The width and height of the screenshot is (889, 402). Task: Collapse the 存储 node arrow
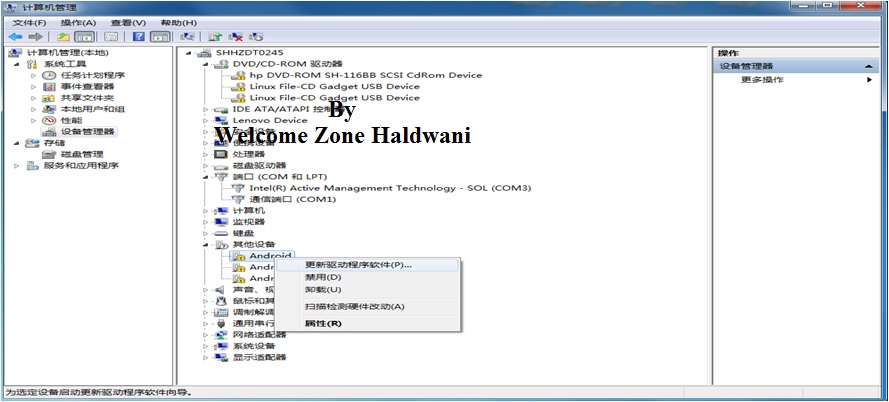click(16, 143)
